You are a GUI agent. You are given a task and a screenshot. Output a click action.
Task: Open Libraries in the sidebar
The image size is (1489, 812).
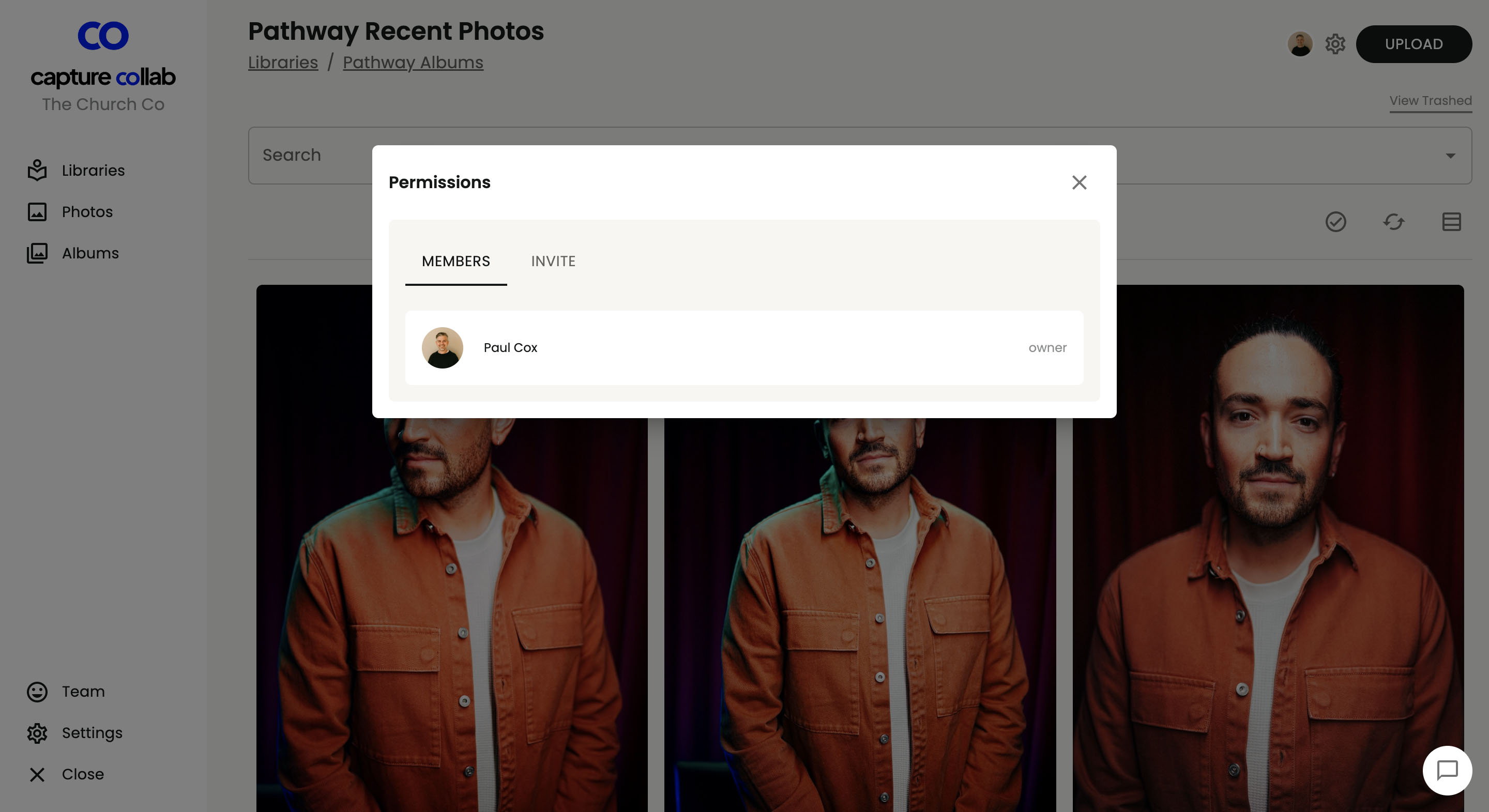tap(93, 171)
